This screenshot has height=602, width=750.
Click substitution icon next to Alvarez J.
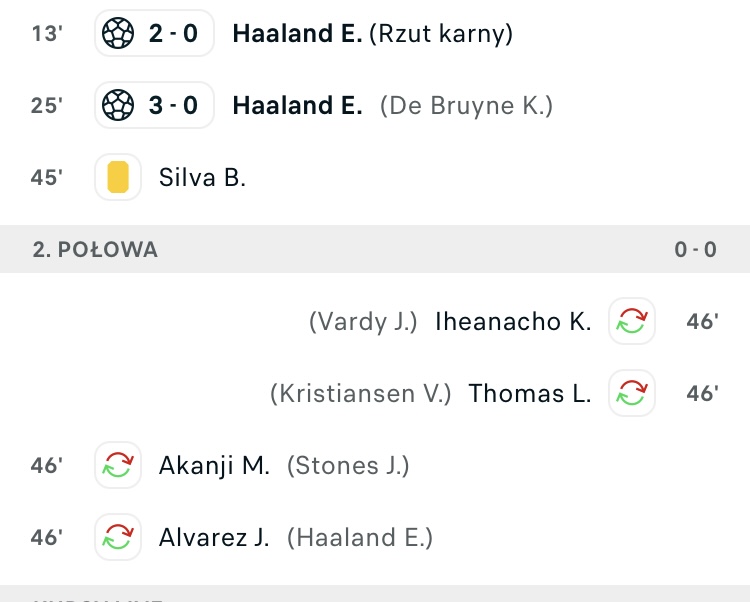[118, 537]
